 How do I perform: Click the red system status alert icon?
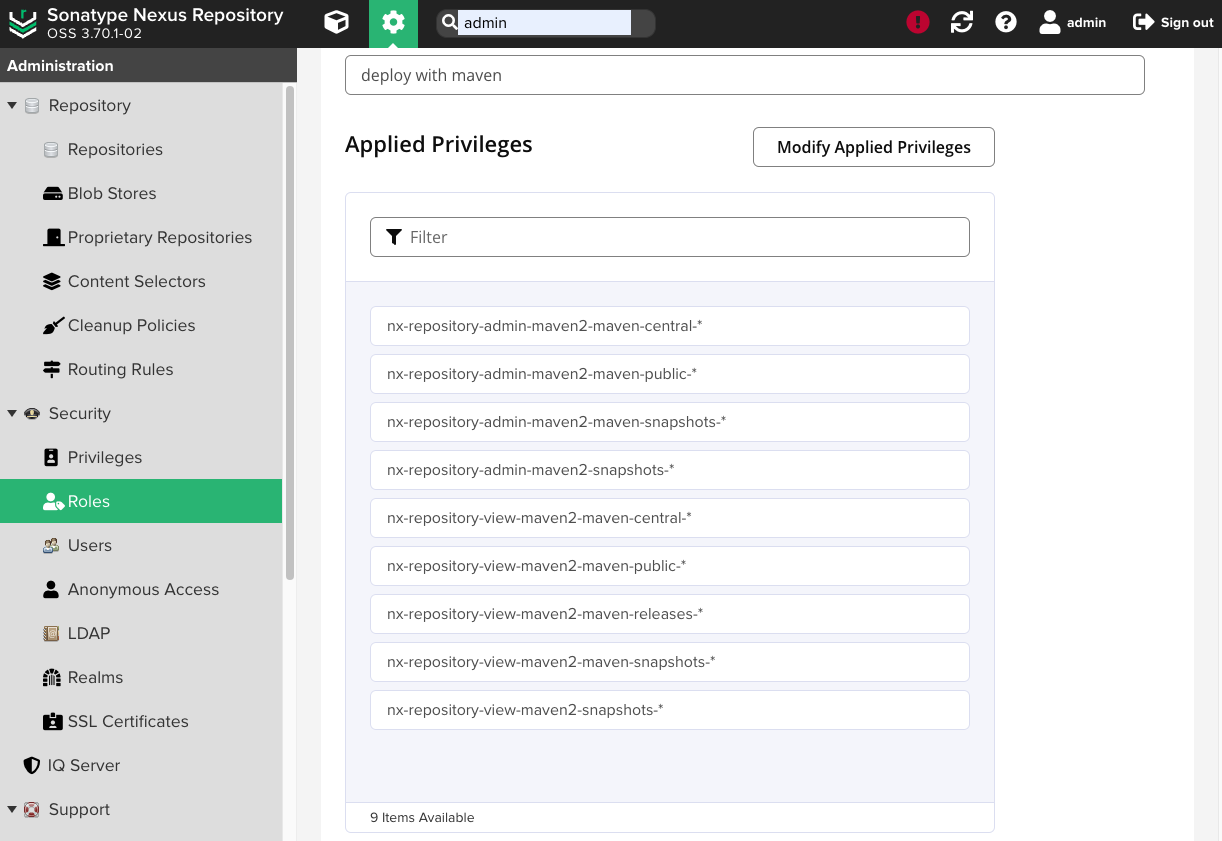click(917, 22)
